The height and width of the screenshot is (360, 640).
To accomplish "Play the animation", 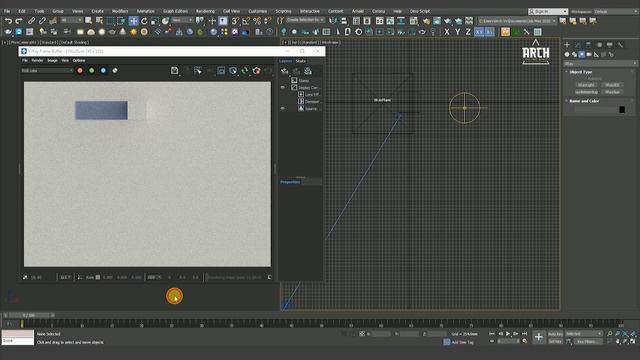I will coord(508,334).
